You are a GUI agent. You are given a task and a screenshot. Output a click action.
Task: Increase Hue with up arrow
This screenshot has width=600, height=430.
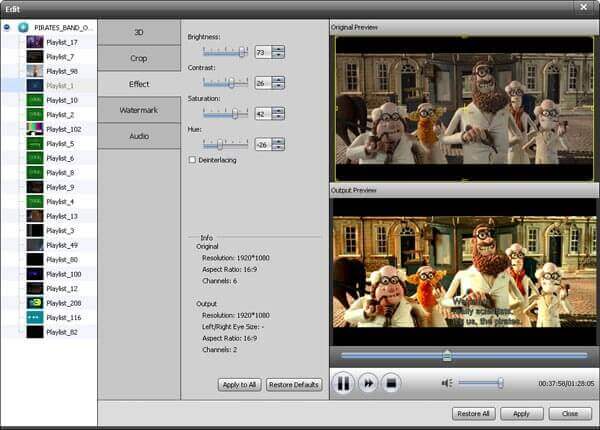[x=278, y=142]
